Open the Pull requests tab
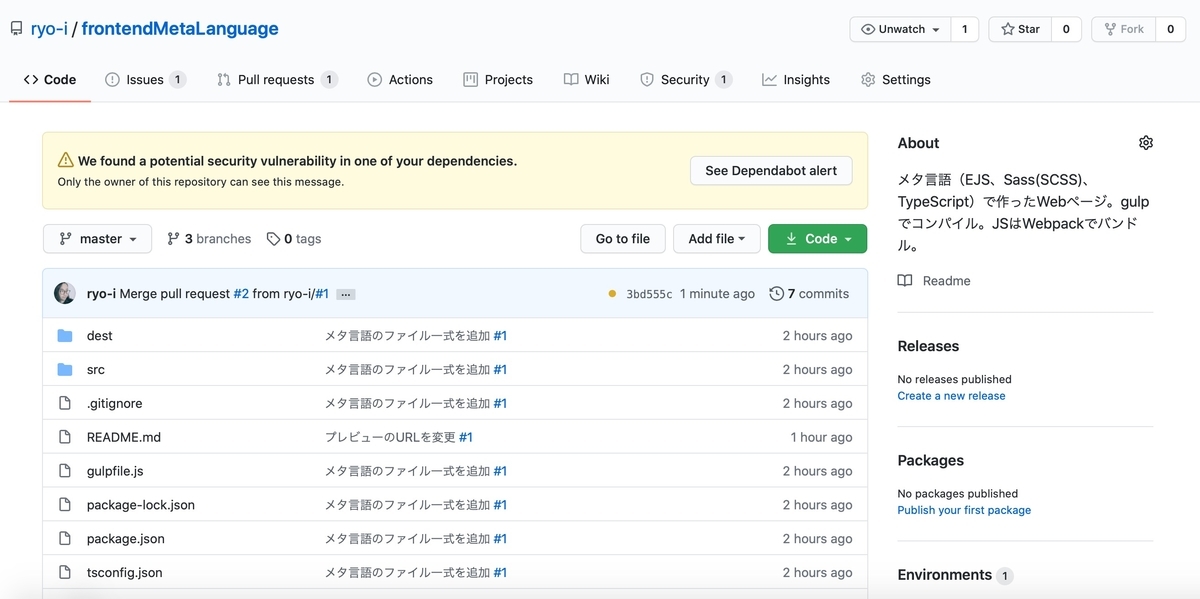 [277, 79]
